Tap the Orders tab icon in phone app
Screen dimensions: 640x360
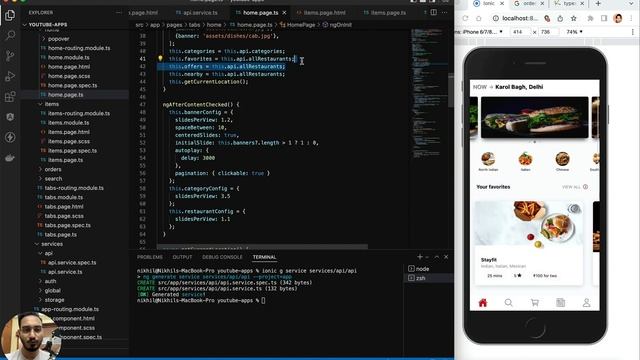coord(560,302)
